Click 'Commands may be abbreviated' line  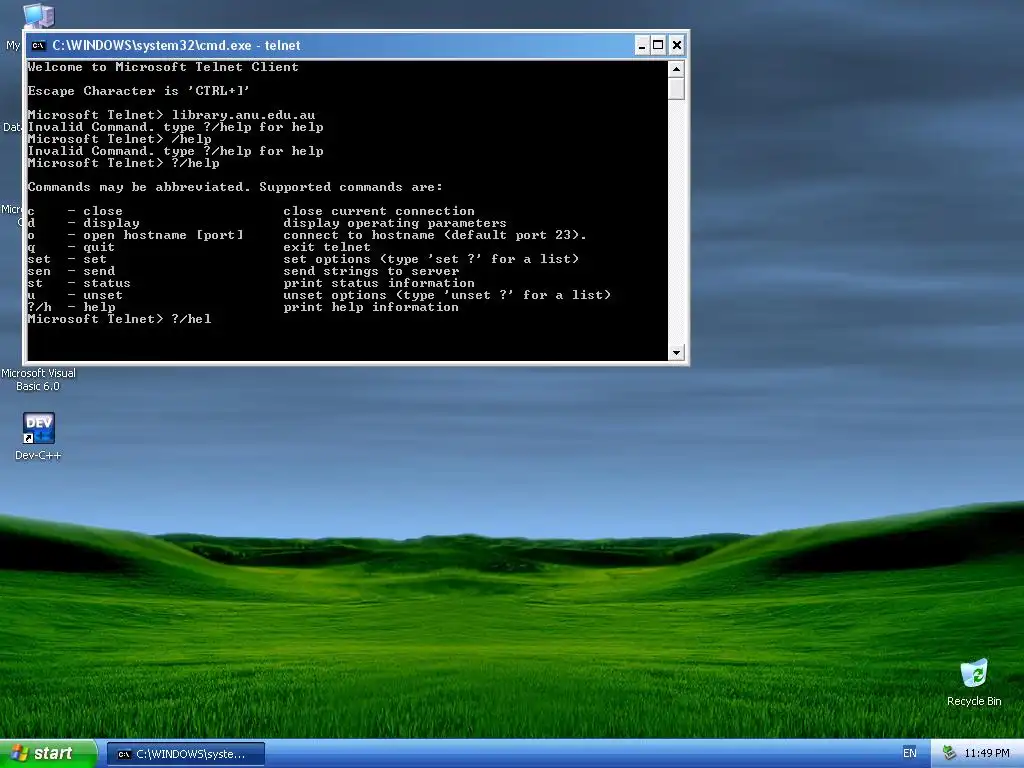pos(235,187)
